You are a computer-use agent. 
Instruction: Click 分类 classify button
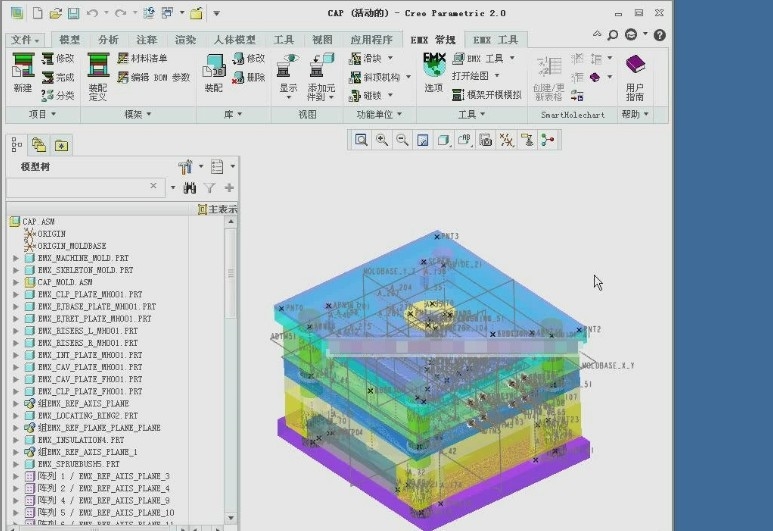coord(58,95)
